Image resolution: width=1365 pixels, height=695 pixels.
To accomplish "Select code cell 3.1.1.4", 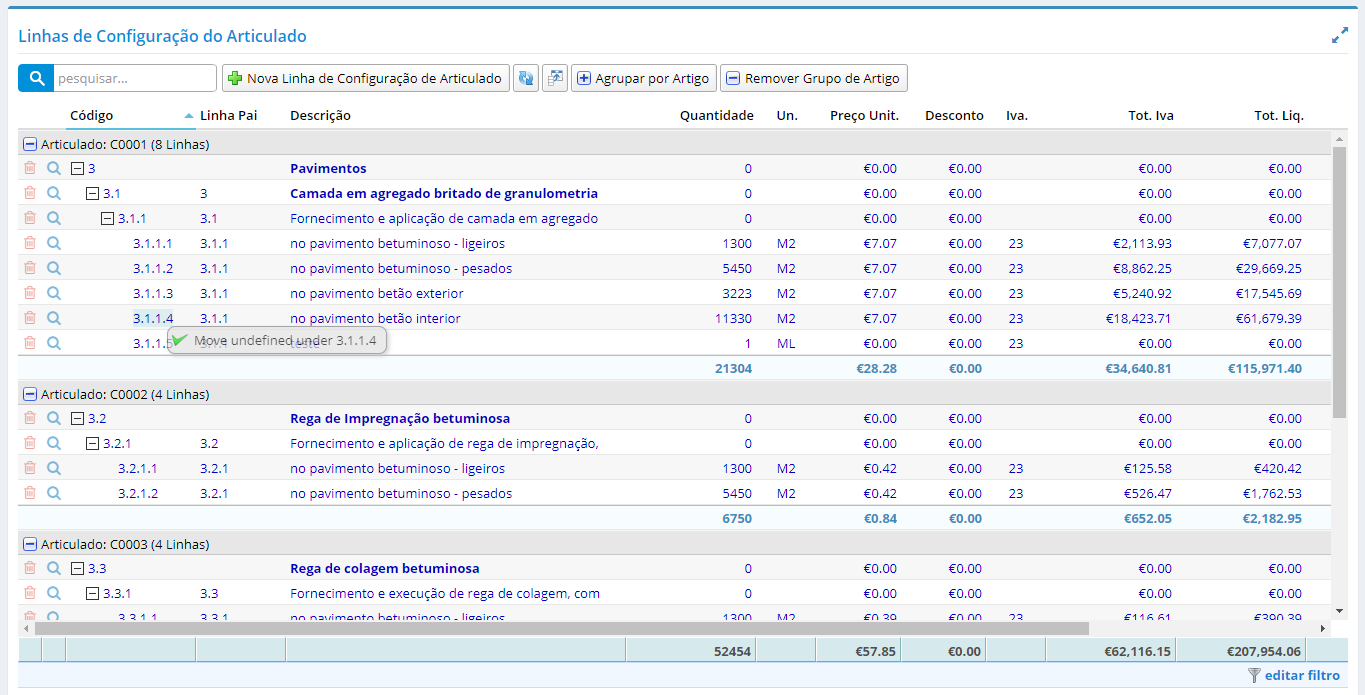I will (153, 318).
